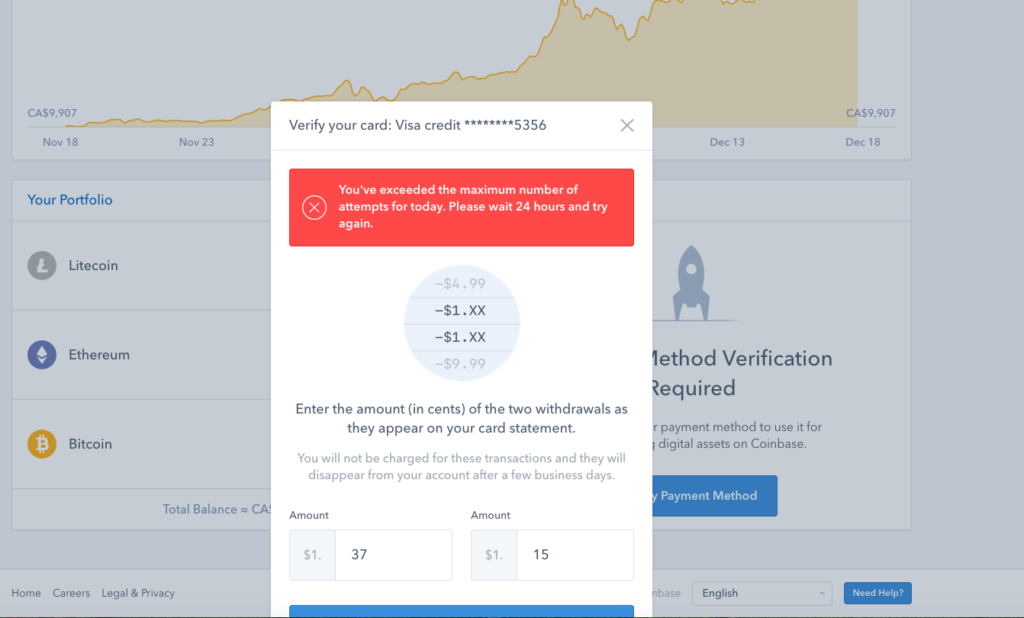Open the Legal & Privacy link

point(138,593)
